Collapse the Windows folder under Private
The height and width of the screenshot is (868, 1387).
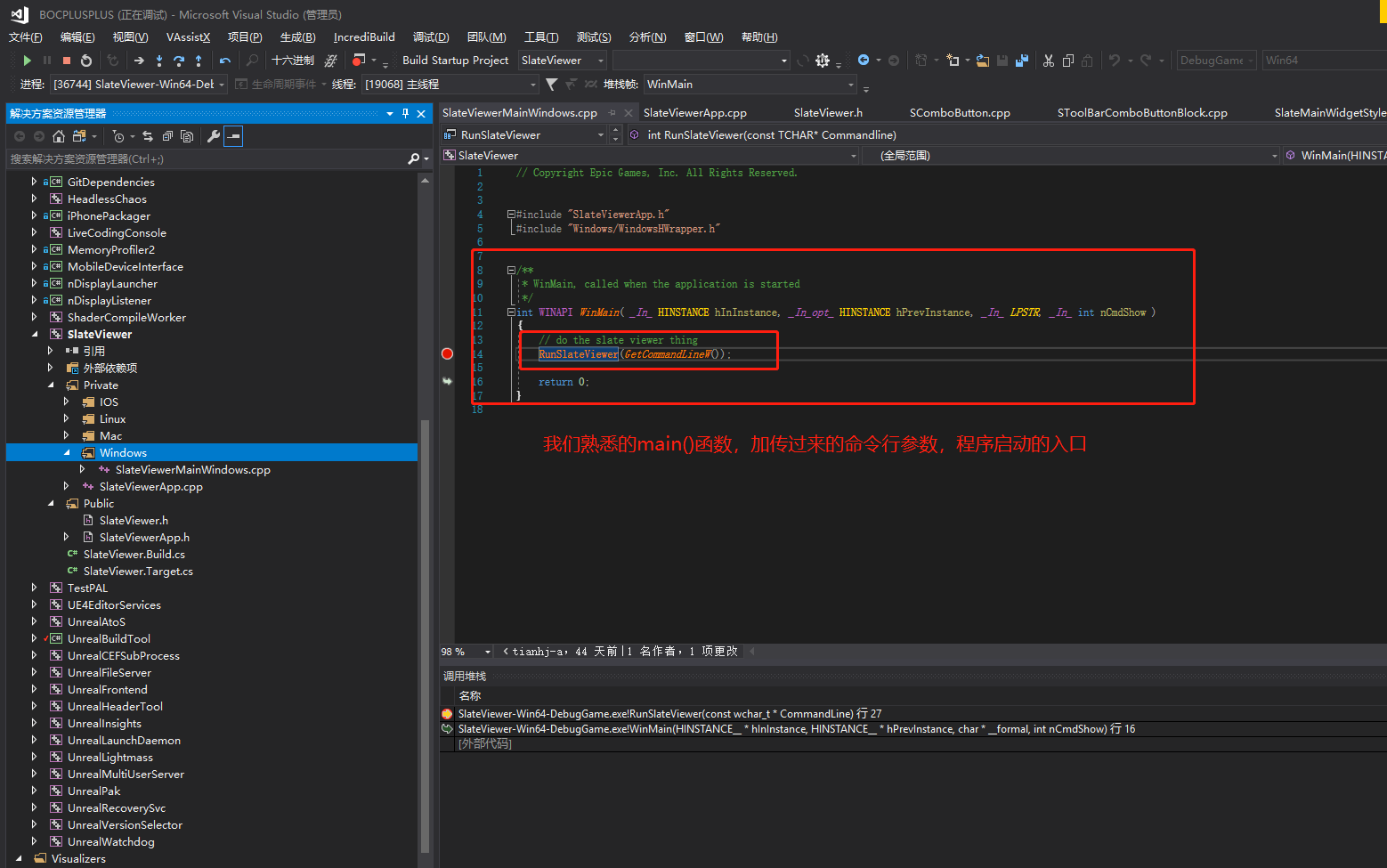67,452
